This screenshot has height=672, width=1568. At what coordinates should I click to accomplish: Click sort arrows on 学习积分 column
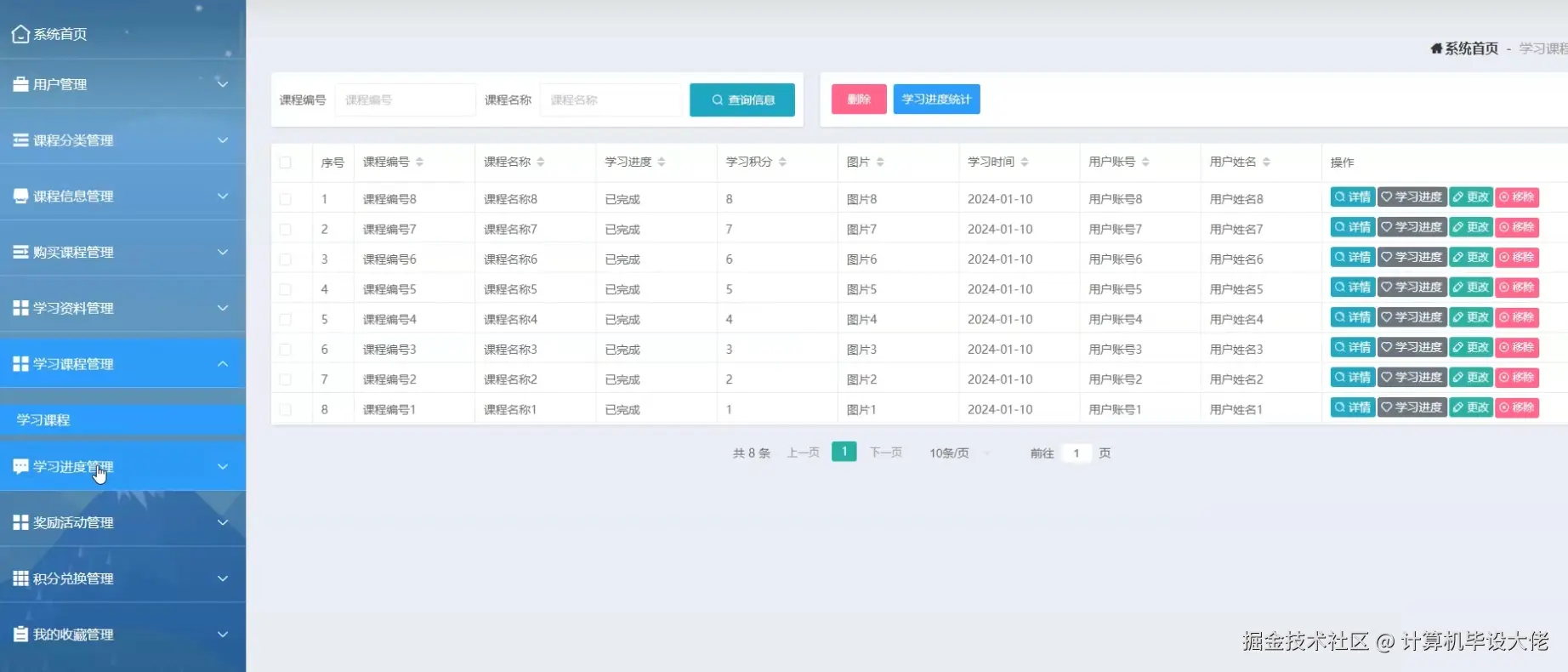(x=782, y=162)
